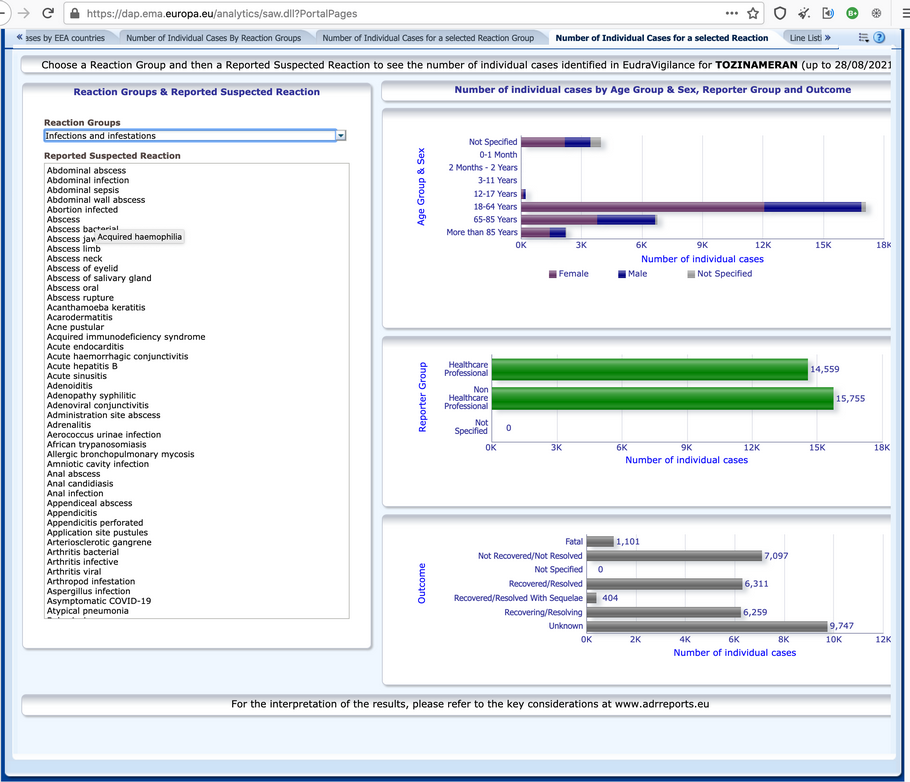Screen dimensions: 910x782
Task: Open help with the question mark icon
Action: coord(879,38)
